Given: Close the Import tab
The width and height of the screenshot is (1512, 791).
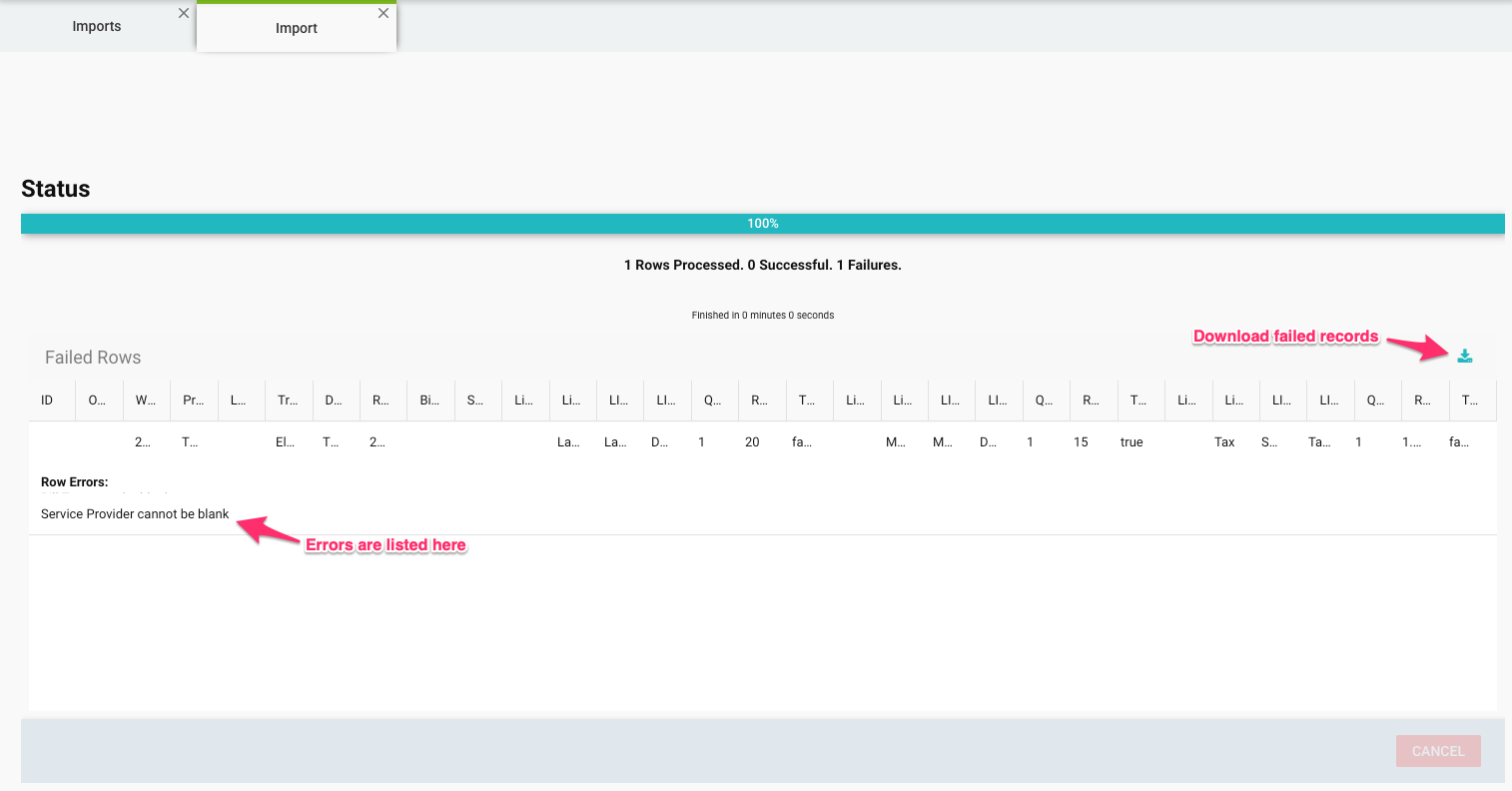Looking at the screenshot, I should point(383,13).
